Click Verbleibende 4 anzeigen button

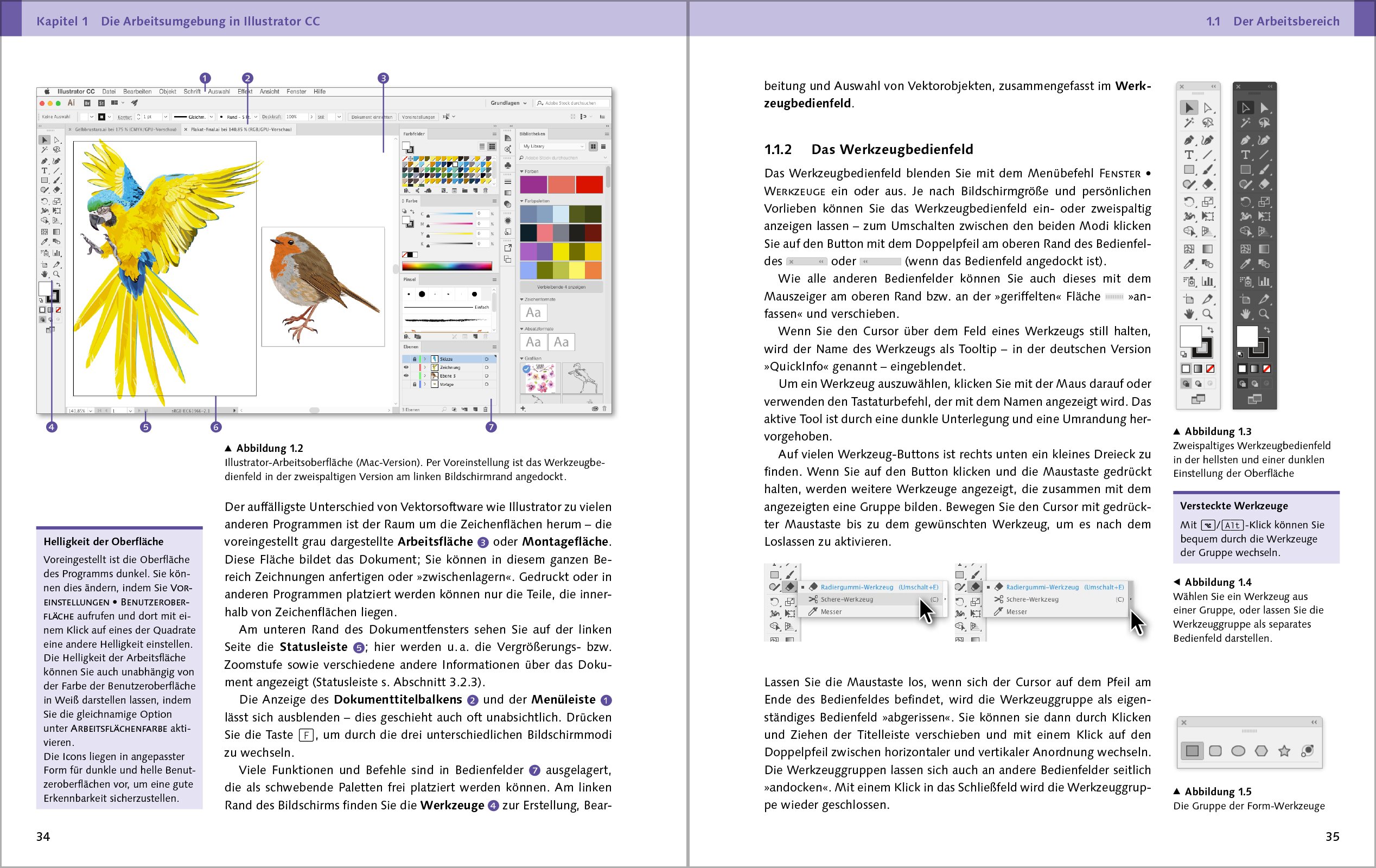point(560,288)
